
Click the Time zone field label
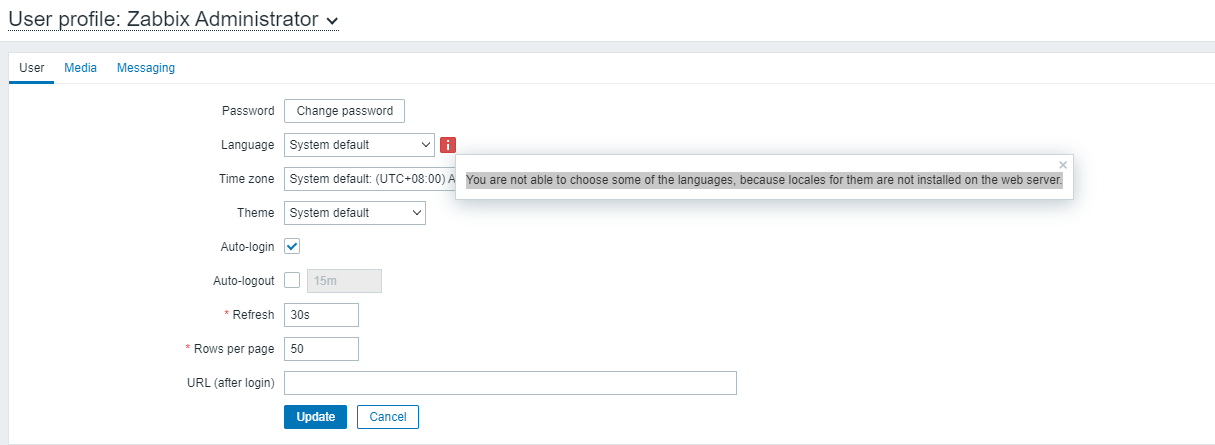click(246, 179)
